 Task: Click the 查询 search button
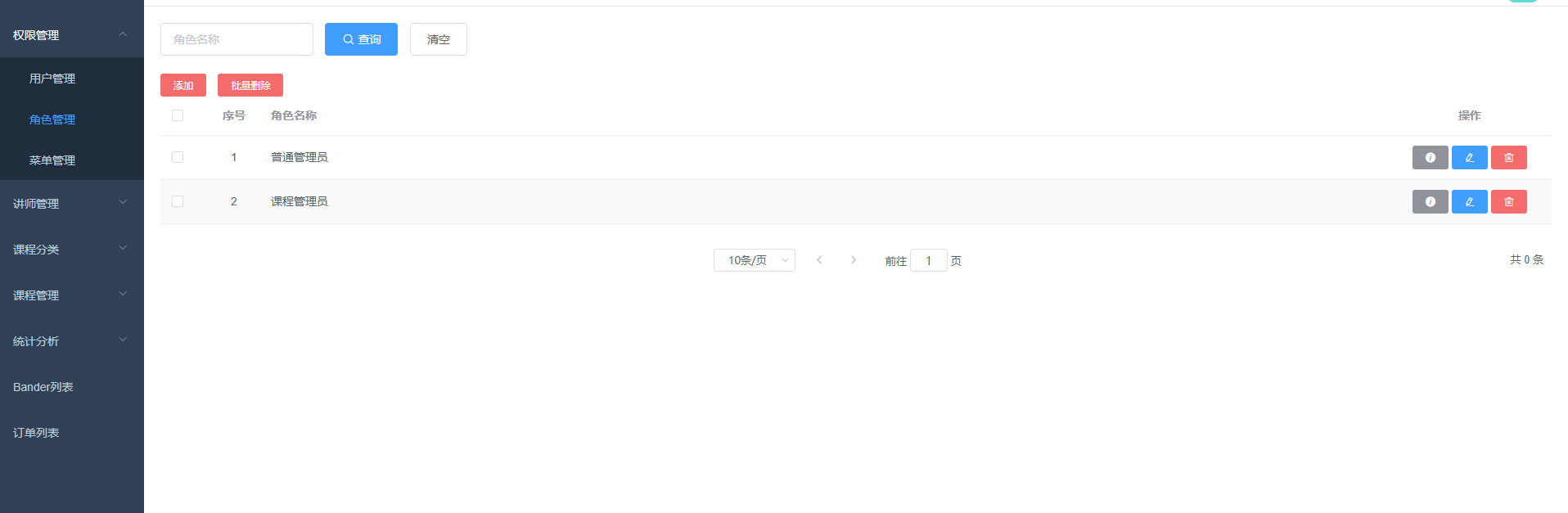pyautogui.click(x=361, y=39)
